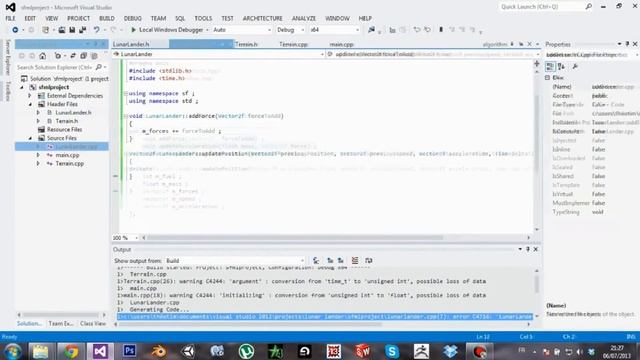Click the Property Pages wrench icon
The height and width of the screenshot is (360, 640).
pos(575,66)
